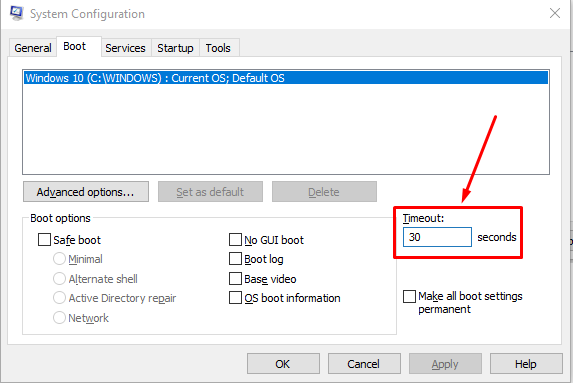Enable the Boot log option
The width and height of the screenshot is (573, 383).
pos(235,259)
